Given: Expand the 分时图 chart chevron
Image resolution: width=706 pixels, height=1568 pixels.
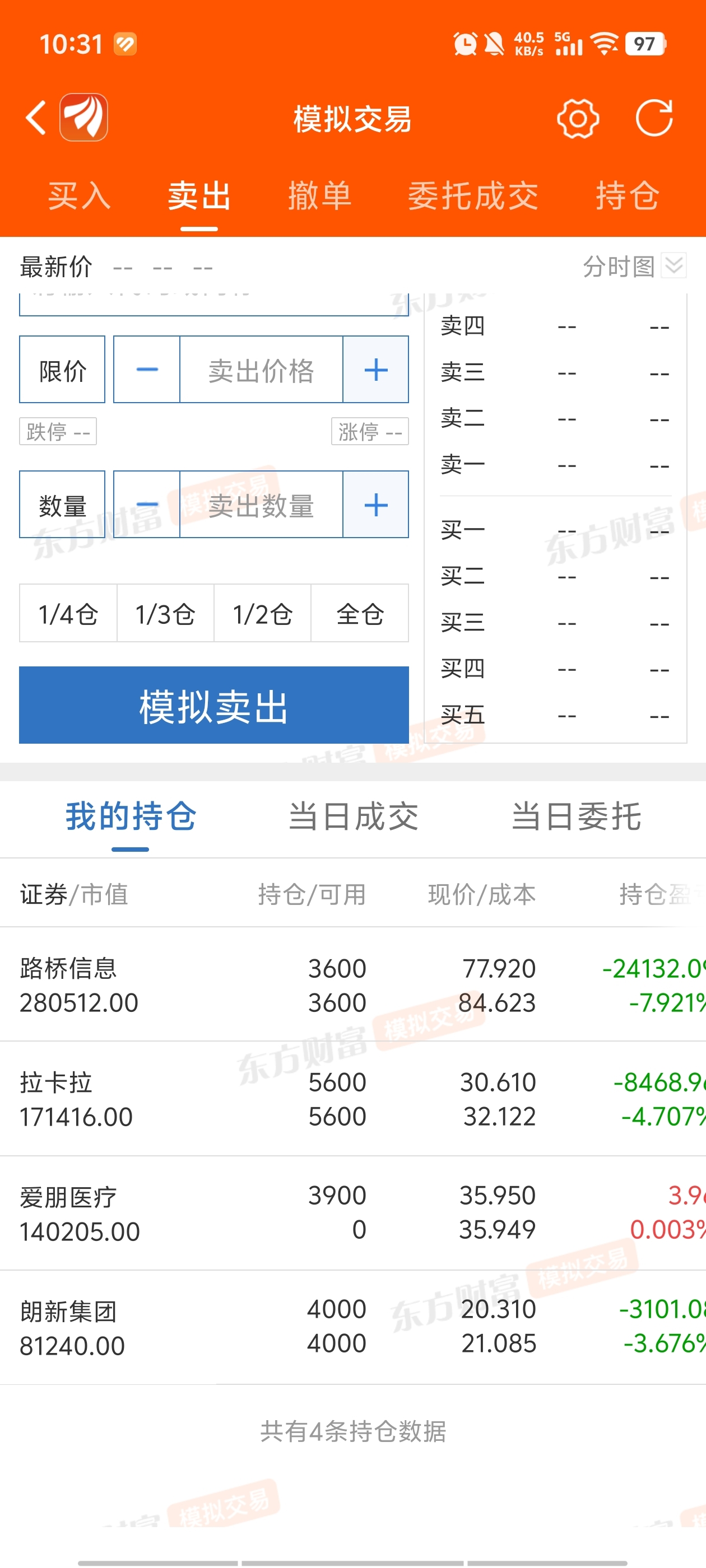Looking at the screenshot, I should [674, 266].
